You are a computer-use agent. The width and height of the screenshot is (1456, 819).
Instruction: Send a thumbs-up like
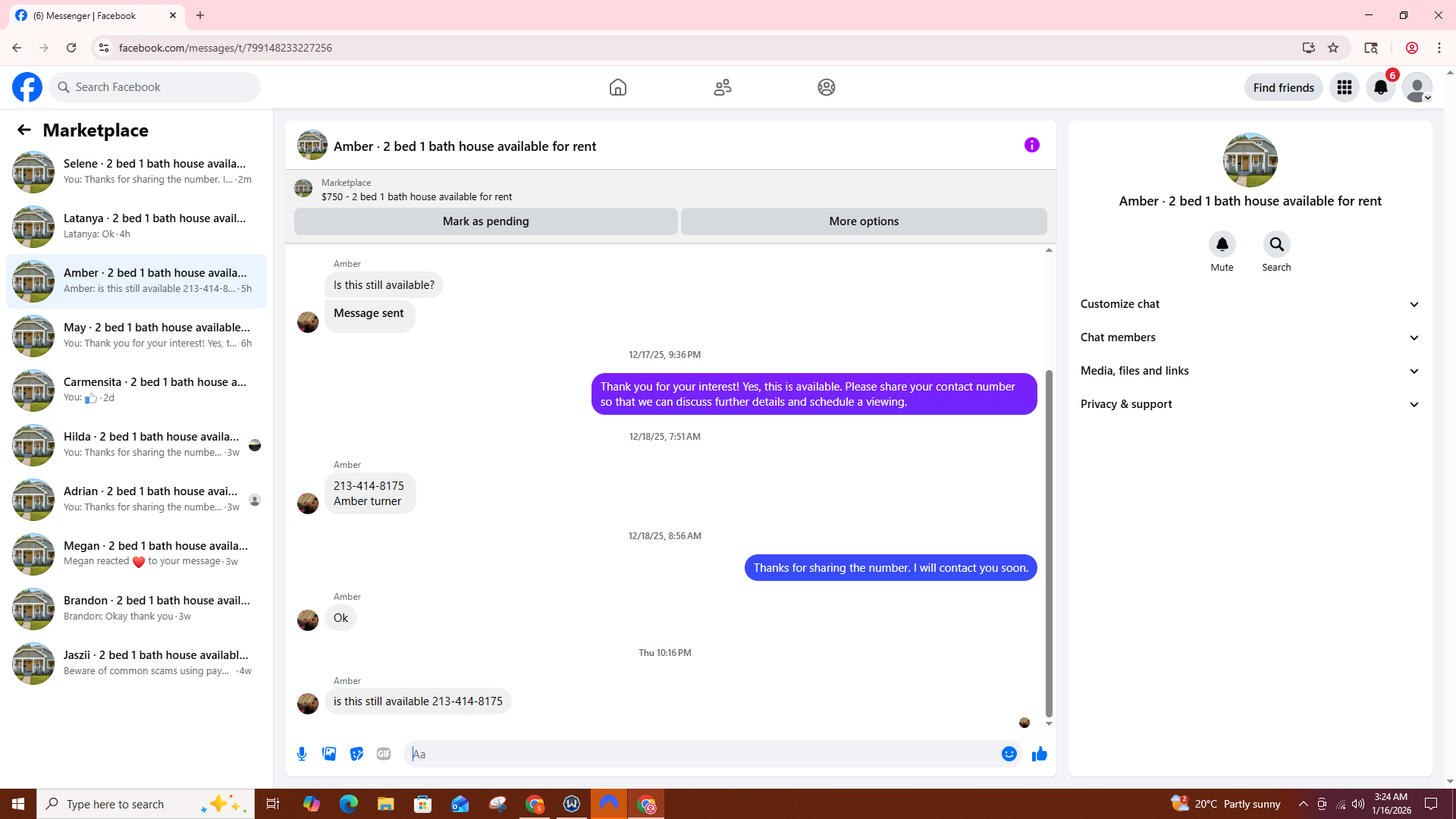(1040, 754)
